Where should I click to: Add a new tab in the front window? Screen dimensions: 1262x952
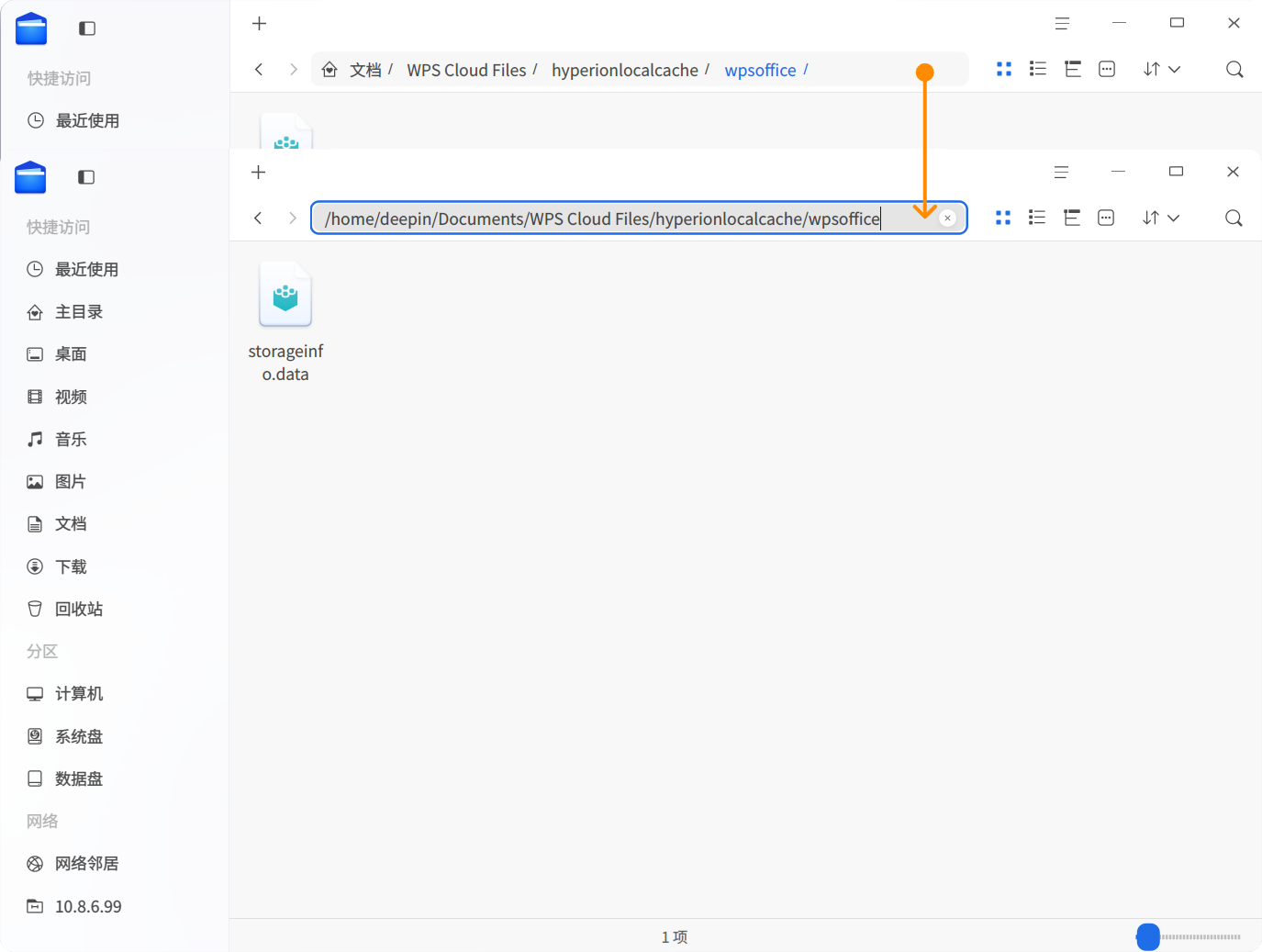258,172
